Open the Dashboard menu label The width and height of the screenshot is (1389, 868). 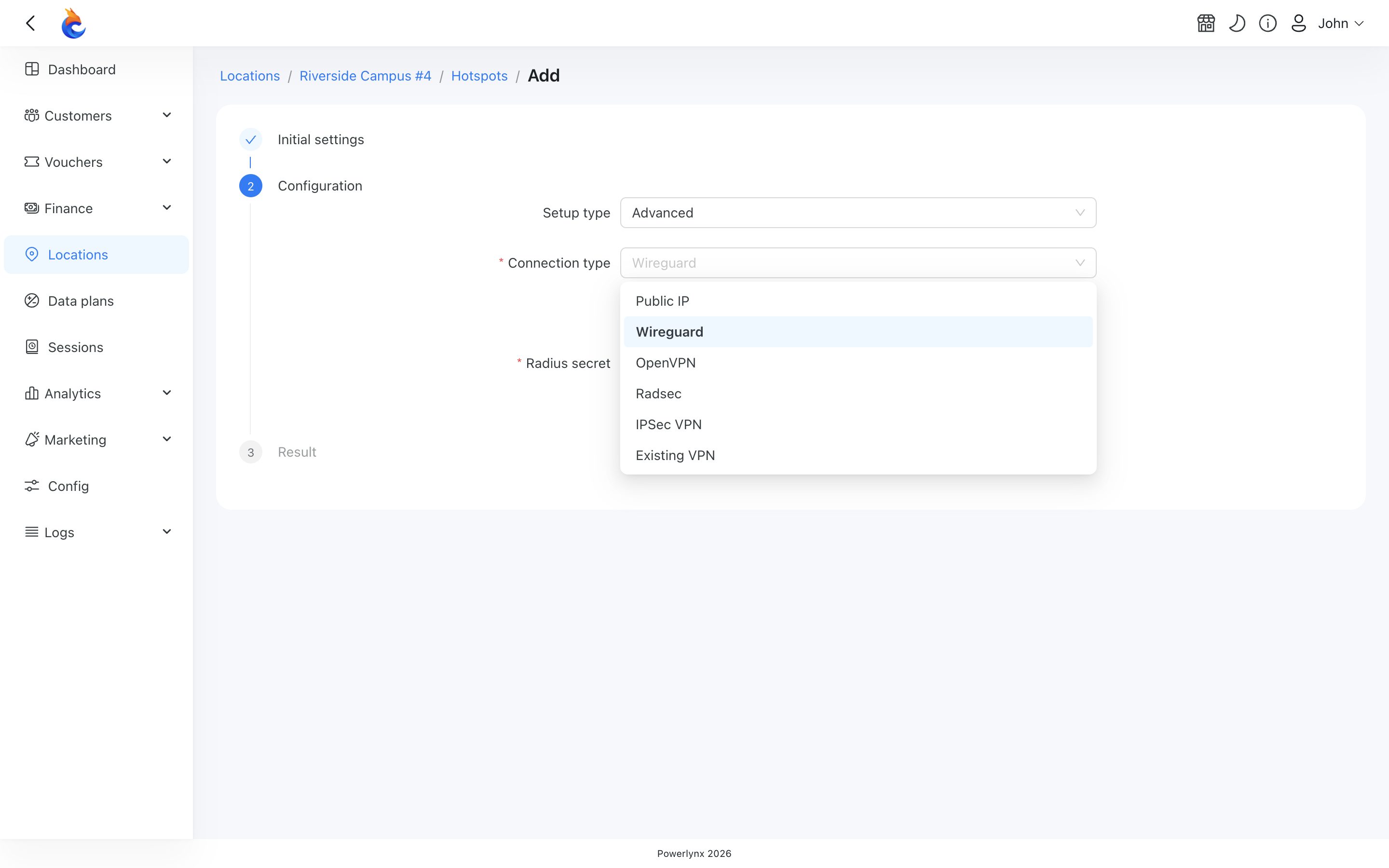click(82, 69)
